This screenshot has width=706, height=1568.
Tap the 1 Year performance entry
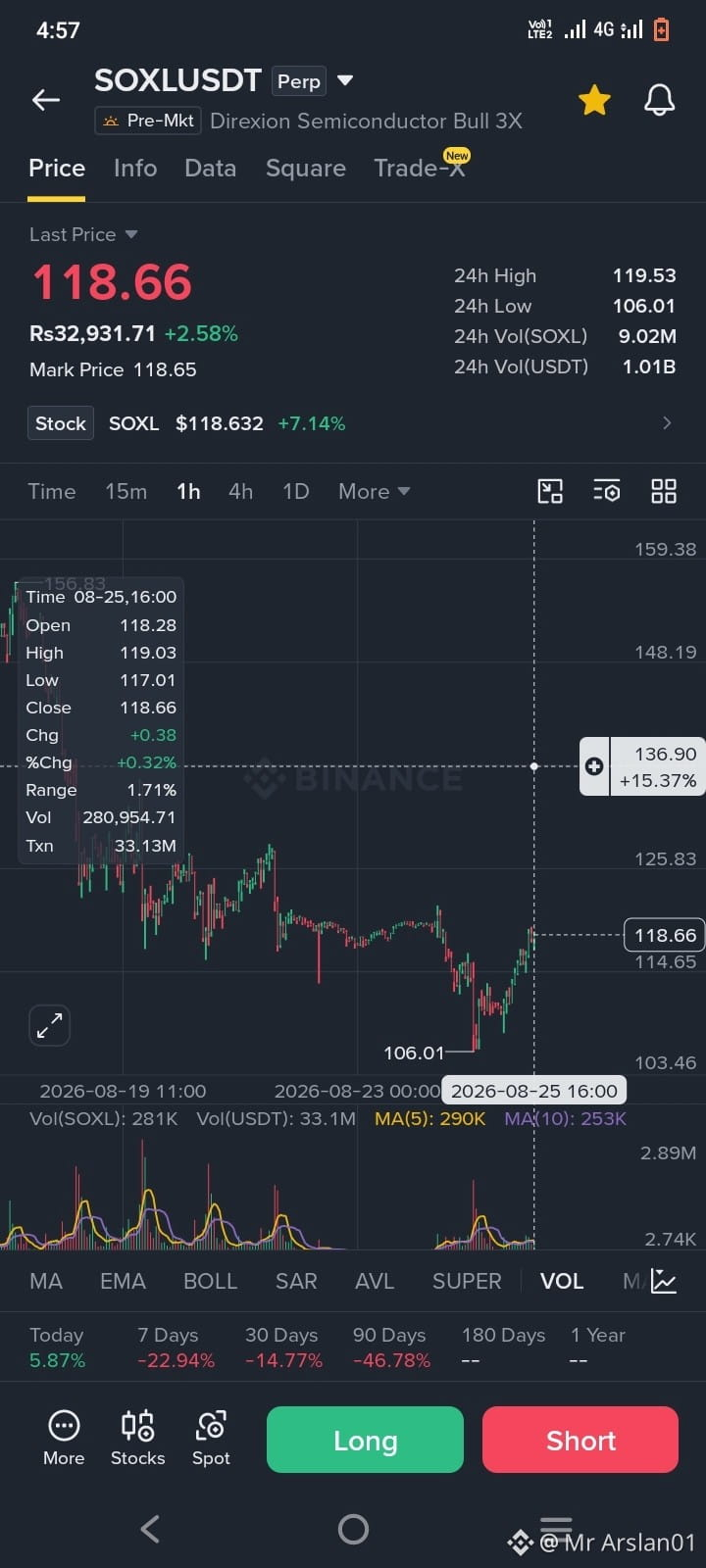(x=597, y=1347)
